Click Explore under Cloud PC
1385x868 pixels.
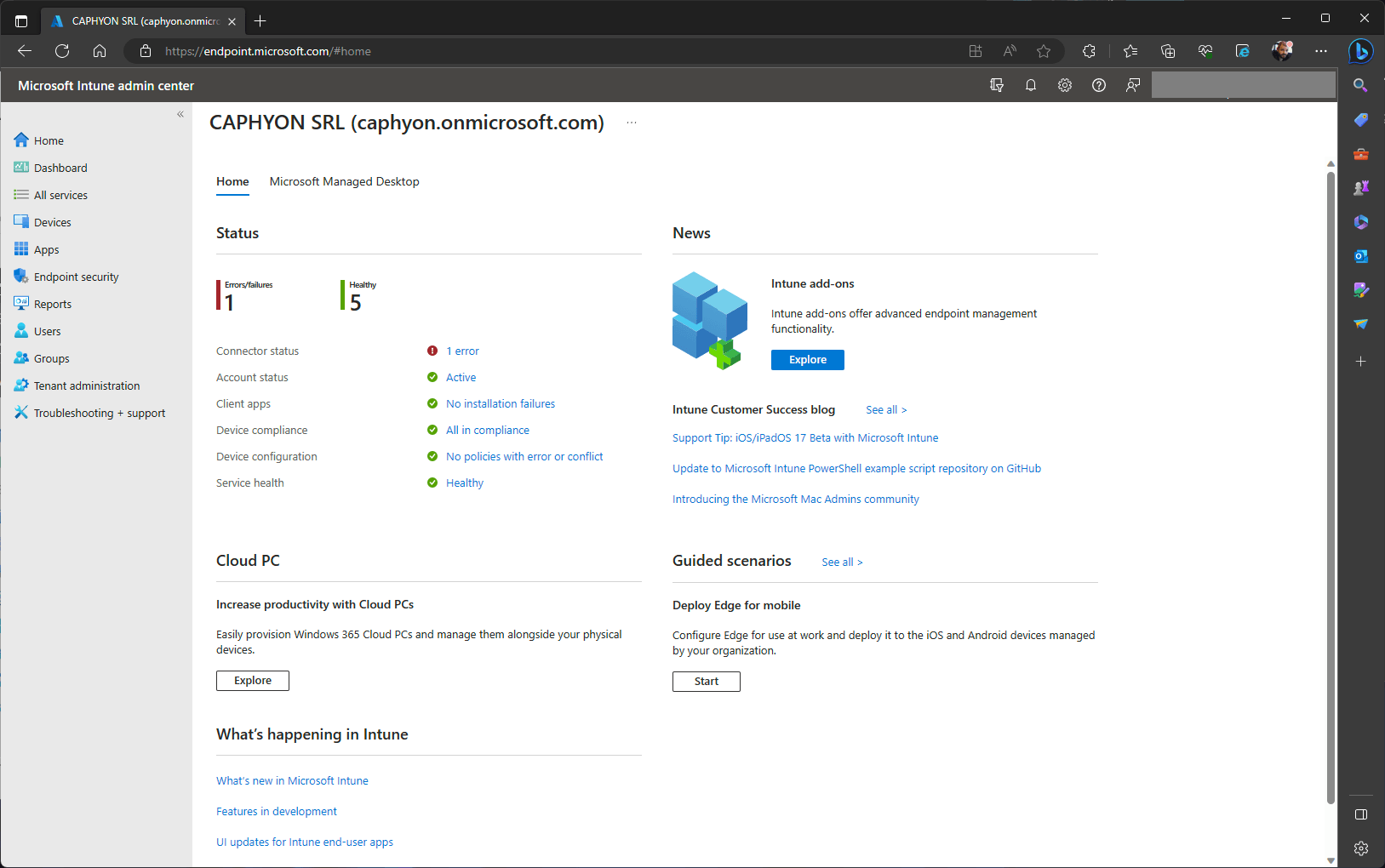[253, 681]
